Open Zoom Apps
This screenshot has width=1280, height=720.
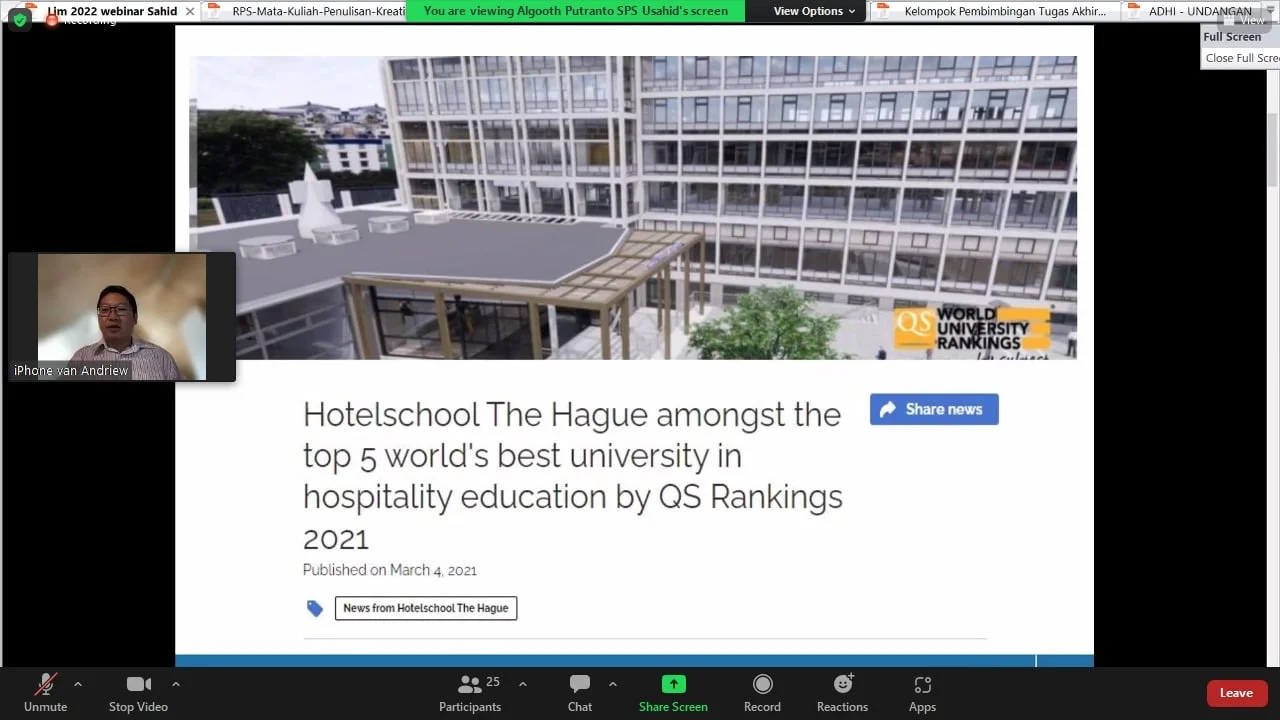point(922,693)
